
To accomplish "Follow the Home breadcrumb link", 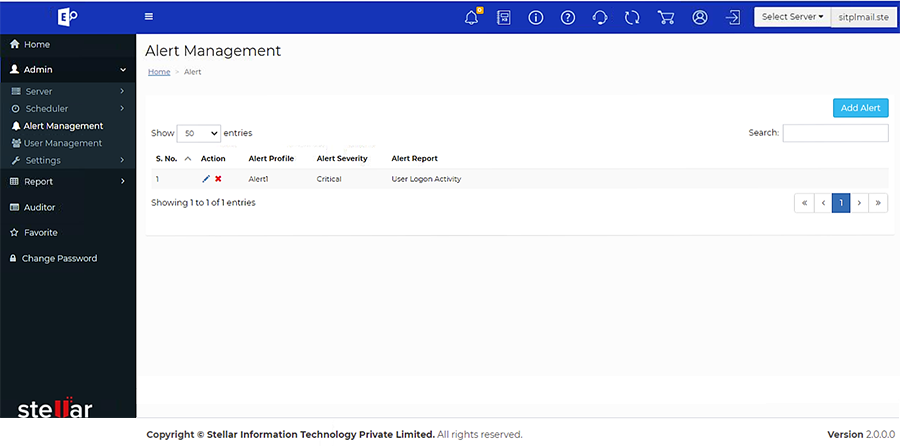I will pyautogui.click(x=159, y=72).
